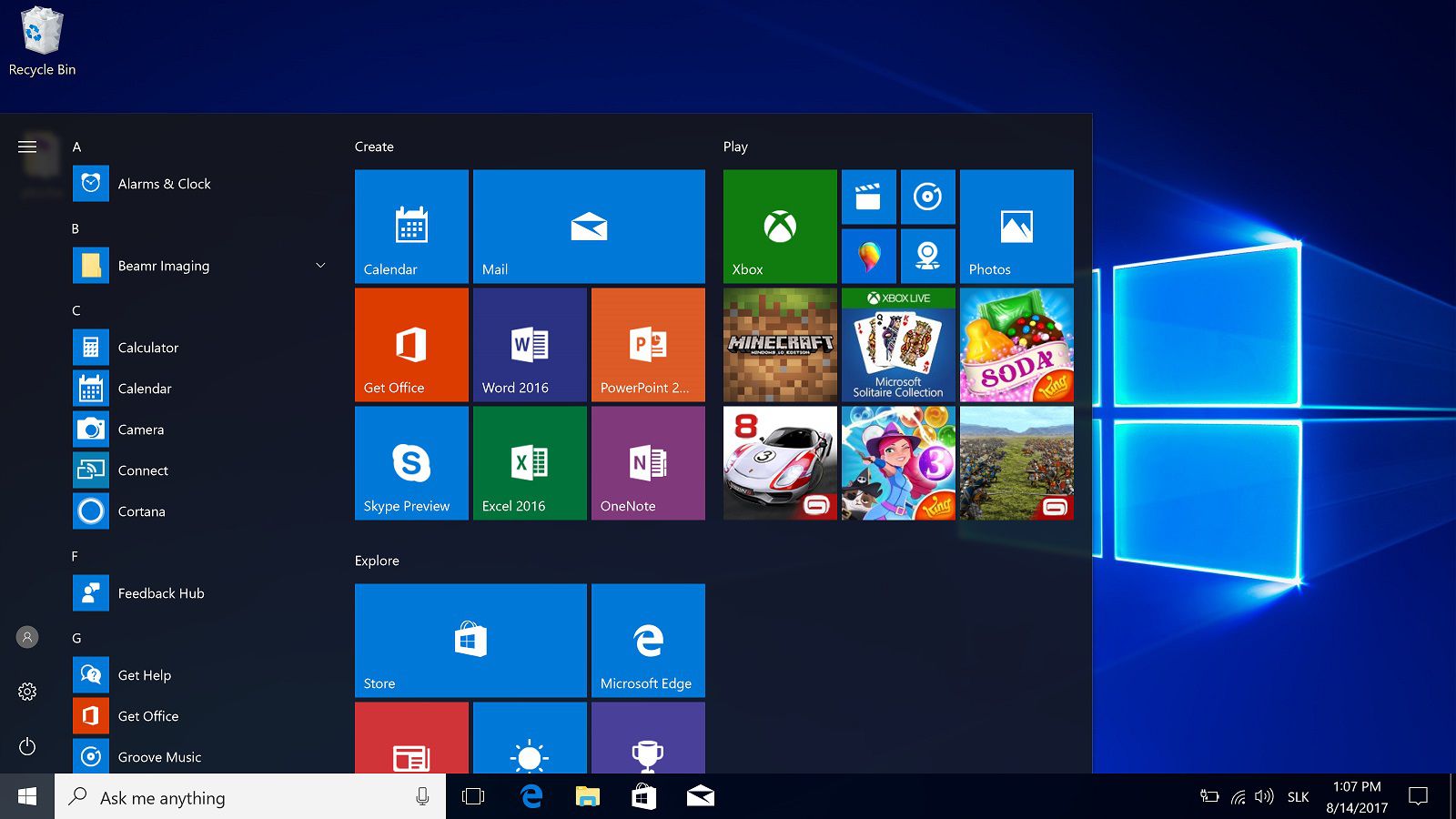This screenshot has height=819, width=1456.
Task: Open the News tile
Action: click(411, 738)
